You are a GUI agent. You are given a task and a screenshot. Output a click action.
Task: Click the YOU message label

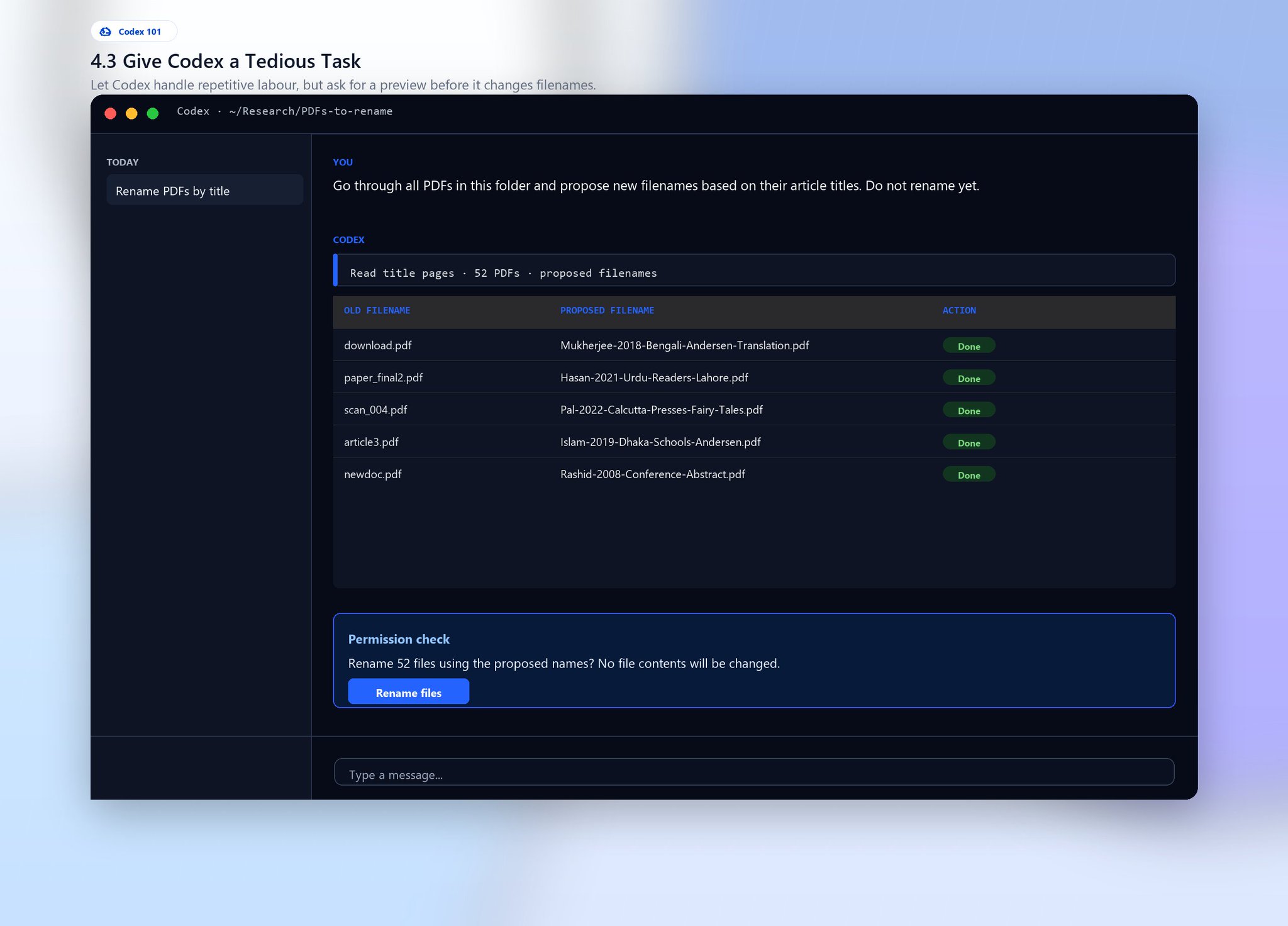pos(343,162)
